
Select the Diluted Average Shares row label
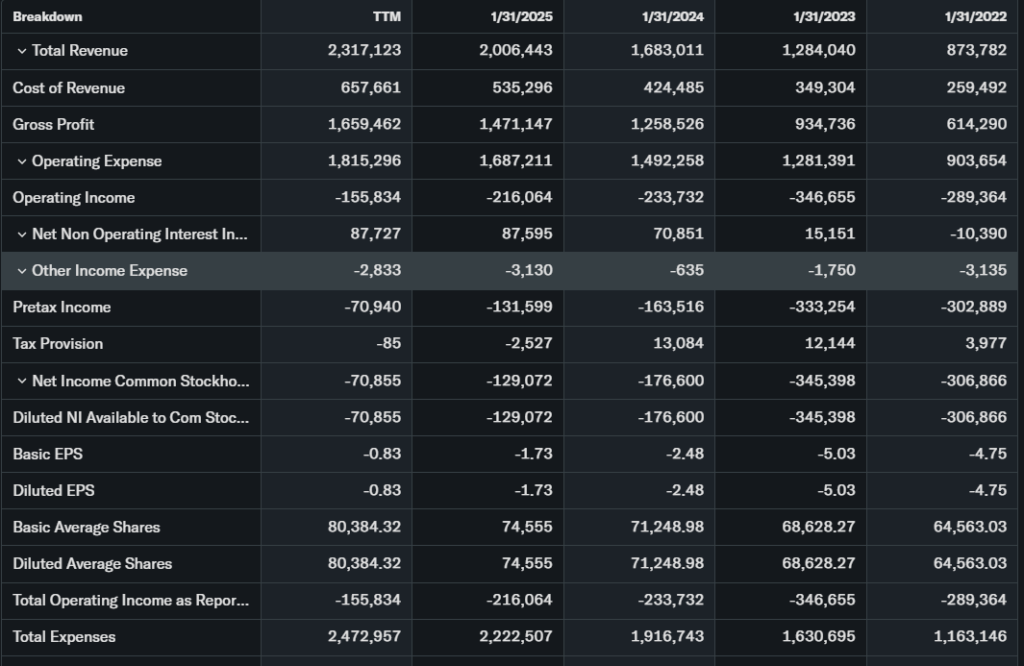92,564
